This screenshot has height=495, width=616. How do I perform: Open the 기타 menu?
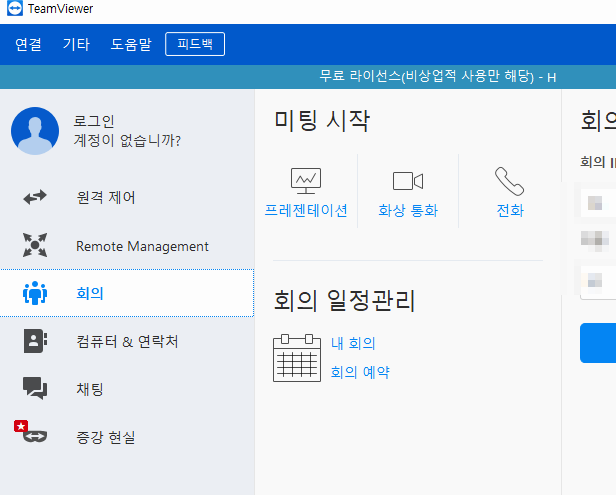click(76, 44)
